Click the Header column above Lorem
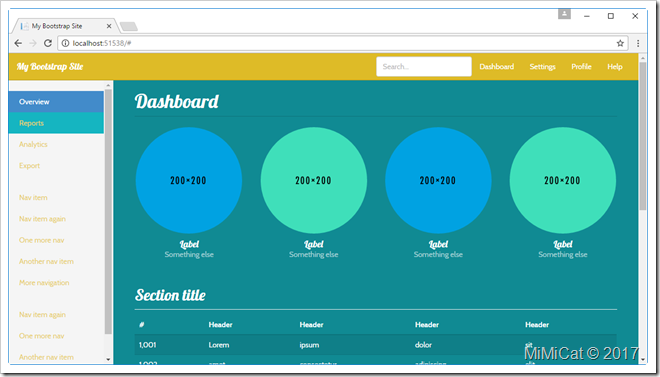Image resolution: width=660 pixels, height=377 pixels. click(221, 324)
